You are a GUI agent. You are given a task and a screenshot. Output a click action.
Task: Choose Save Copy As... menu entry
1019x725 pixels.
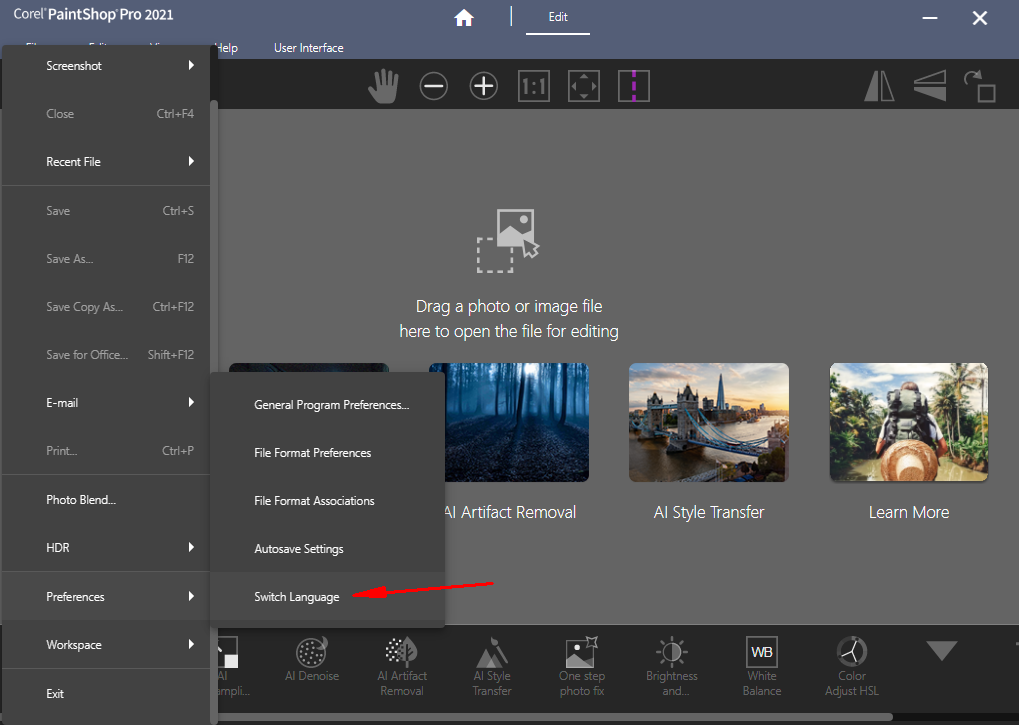click(x=106, y=307)
